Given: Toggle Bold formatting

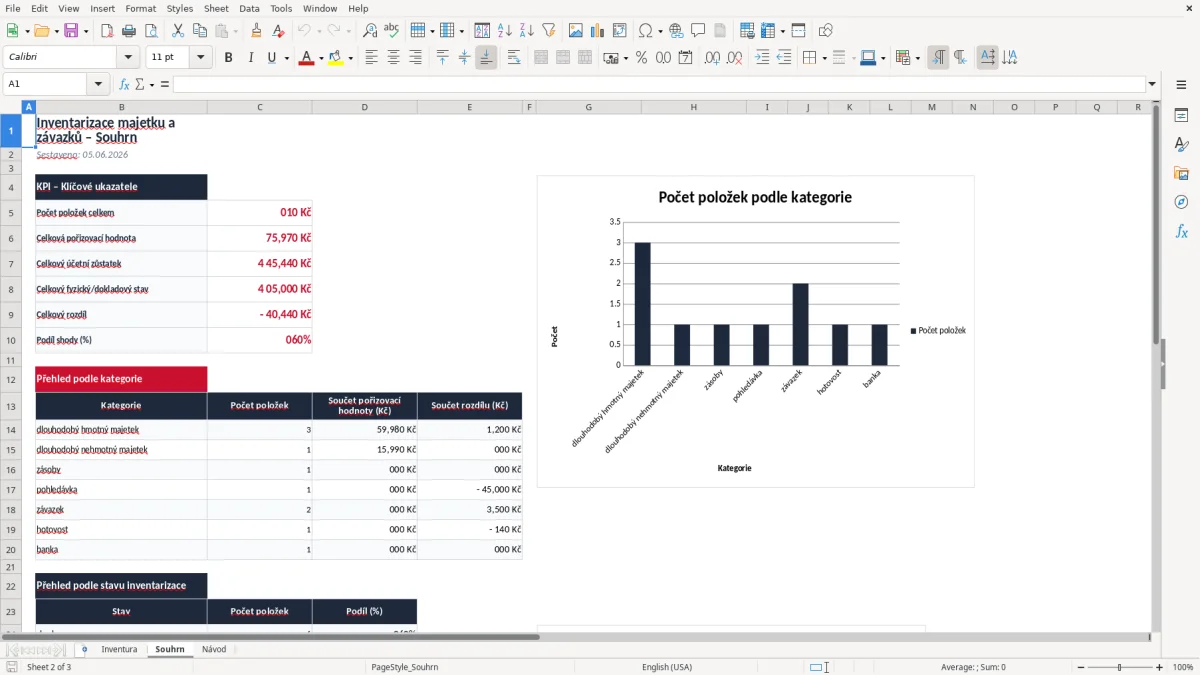Looking at the screenshot, I should pos(229,58).
